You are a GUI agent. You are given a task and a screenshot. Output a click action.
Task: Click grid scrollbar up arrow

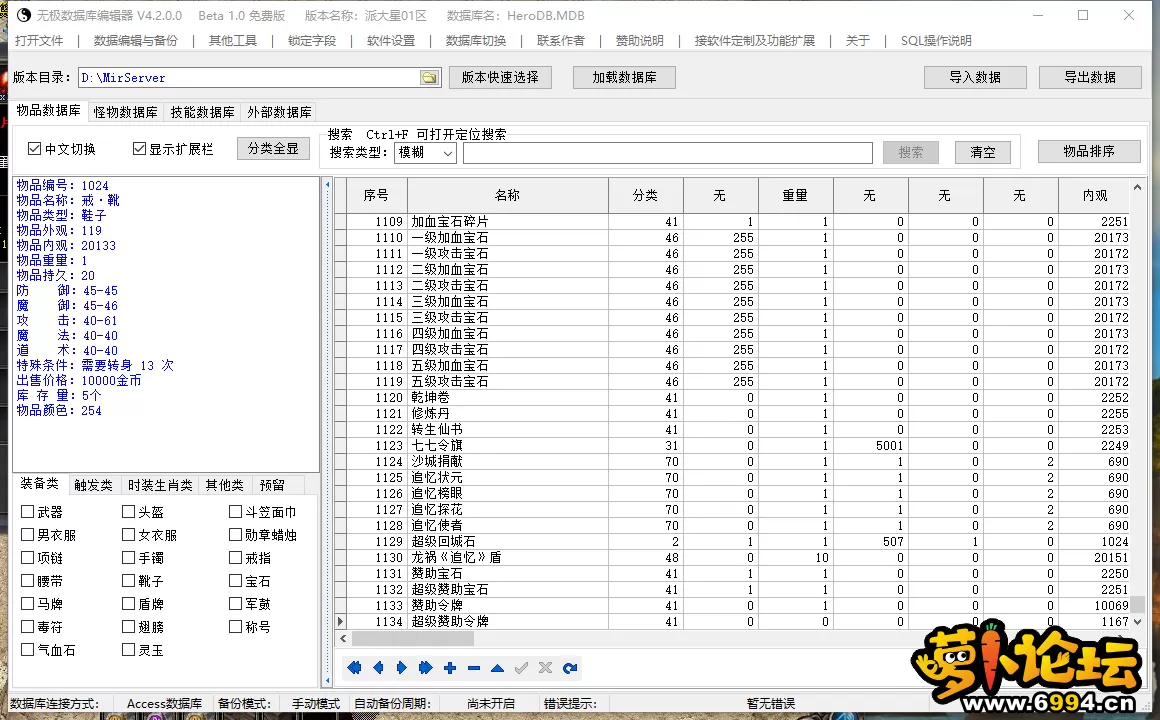(x=1138, y=187)
